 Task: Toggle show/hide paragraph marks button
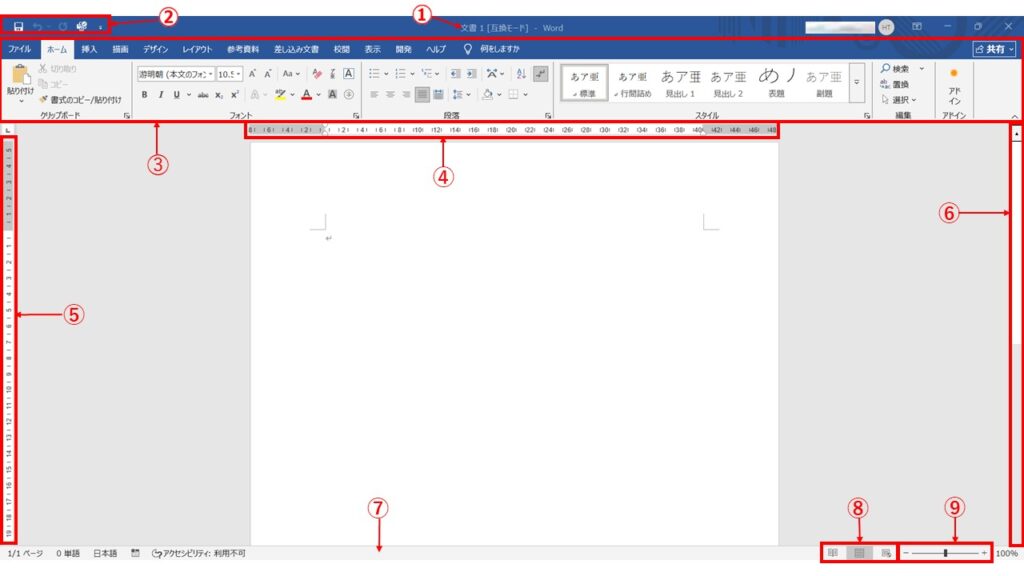click(541, 73)
